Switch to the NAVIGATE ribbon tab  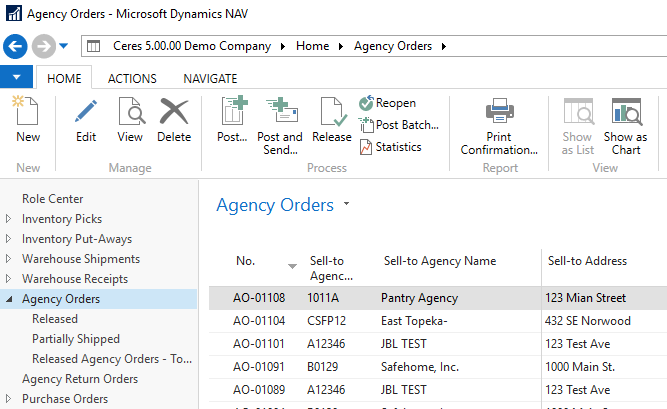[x=211, y=78]
